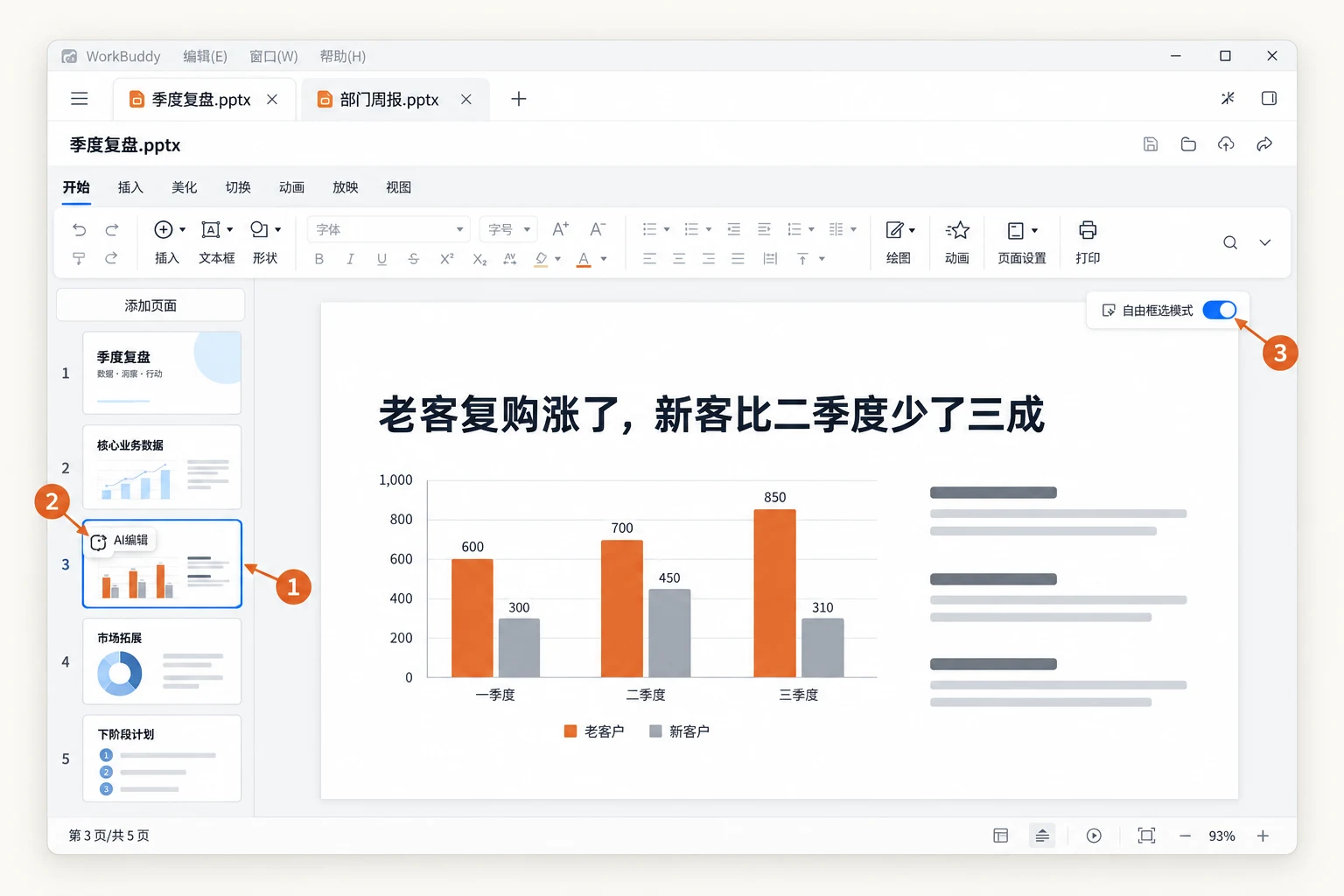This screenshot has height=896, width=1344.
Task: Open the 编辑(E) menu
Action: [205, 56]
